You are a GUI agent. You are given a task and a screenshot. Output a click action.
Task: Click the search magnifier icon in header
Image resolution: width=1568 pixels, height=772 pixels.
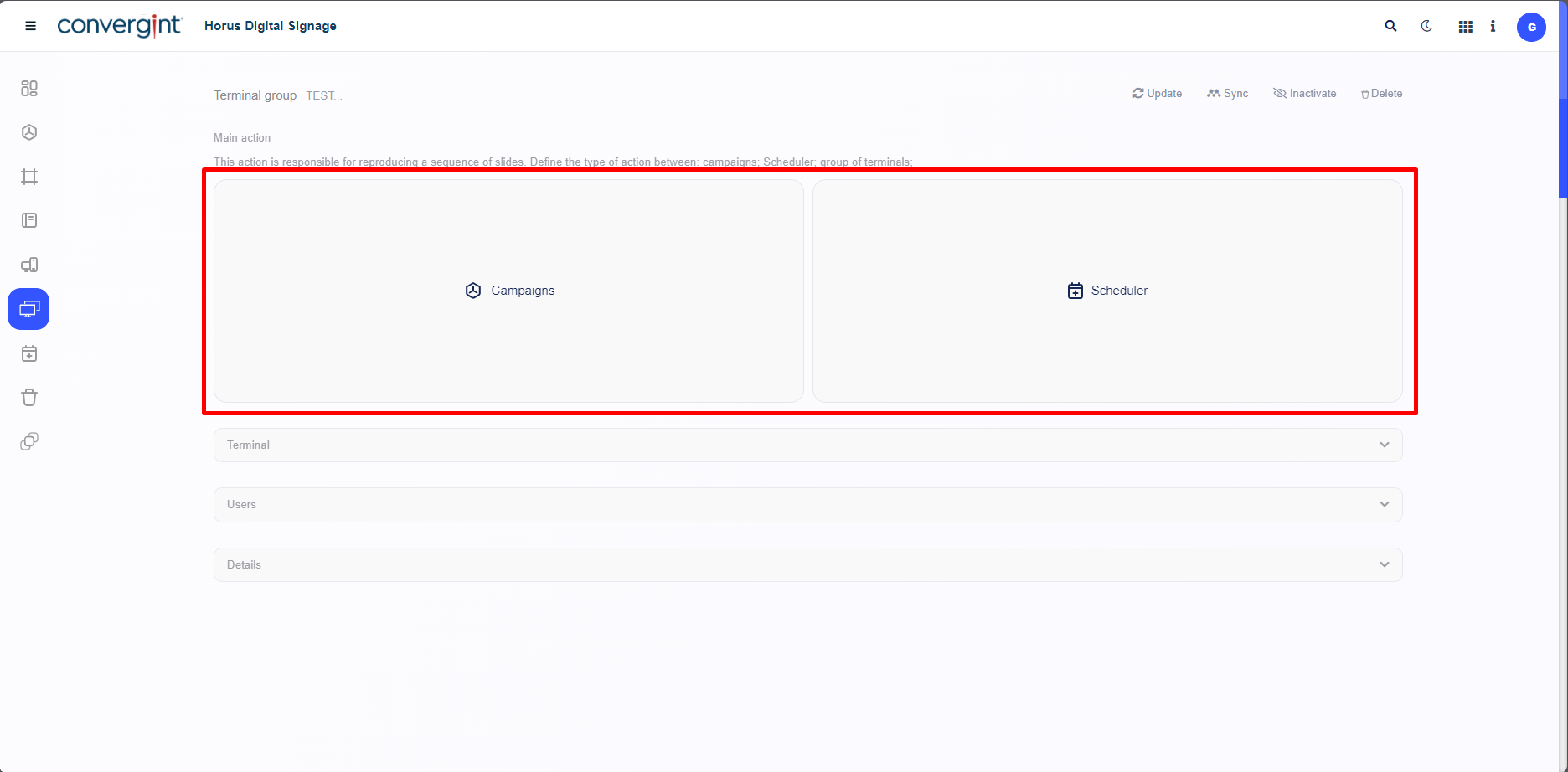(x=1390, y=26)
